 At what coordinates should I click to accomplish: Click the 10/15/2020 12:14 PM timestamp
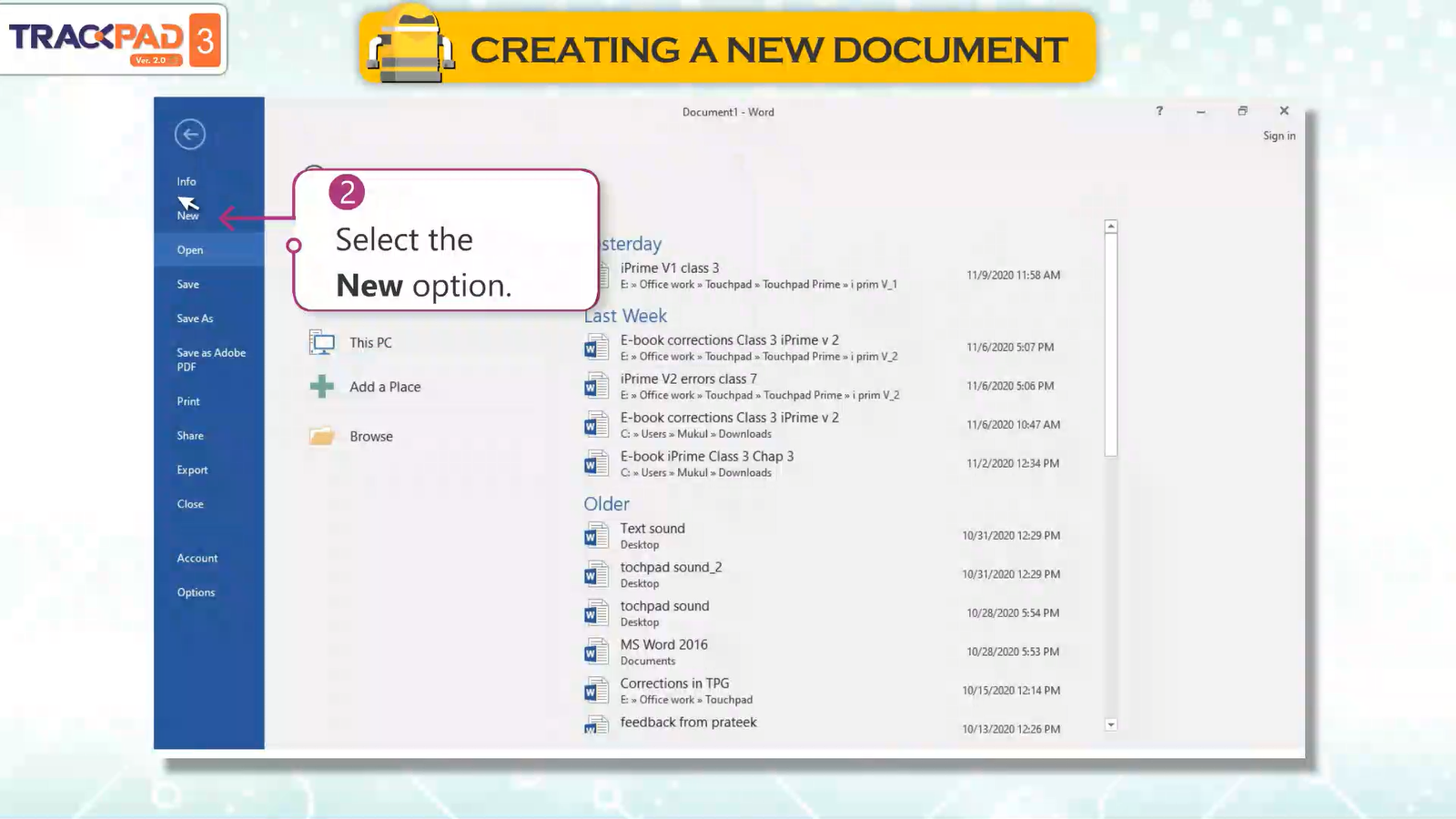click(x=1011, y=691)
